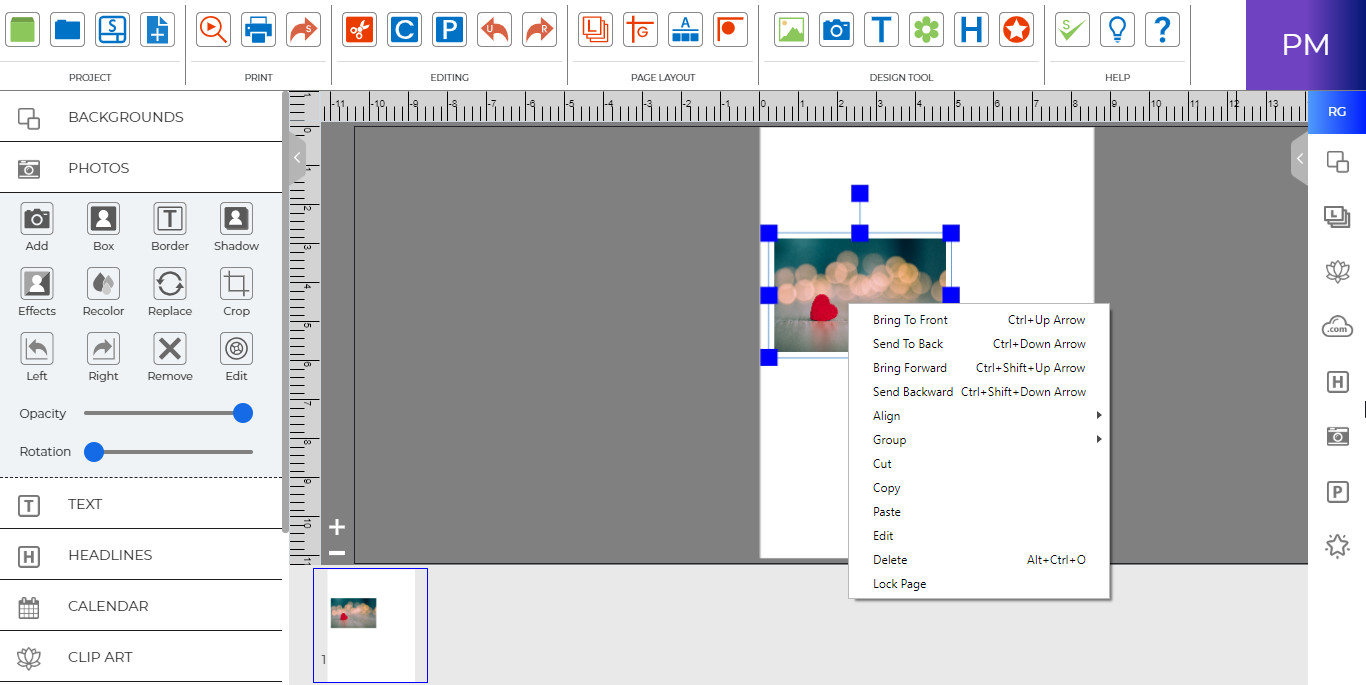Image resolution: width=1366 pixels, height=685 pixels.
Task: Adjust the Opacity slider
Action: click(x=241, y=412)
